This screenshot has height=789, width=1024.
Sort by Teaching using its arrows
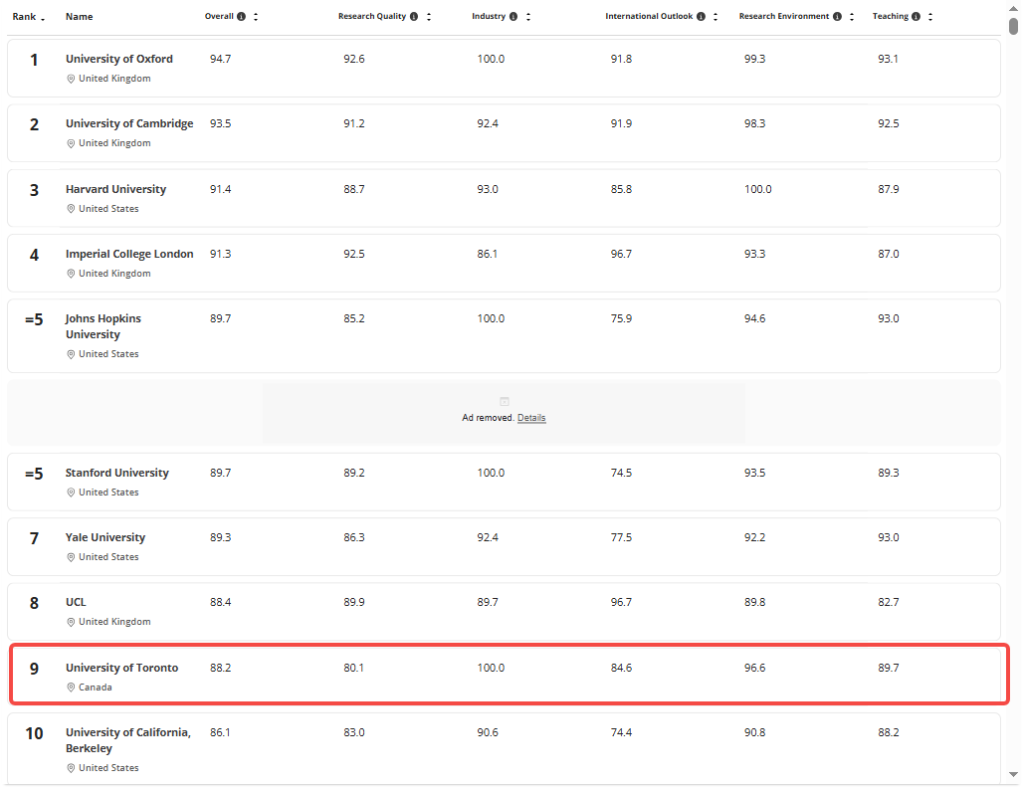pos(931,17)
